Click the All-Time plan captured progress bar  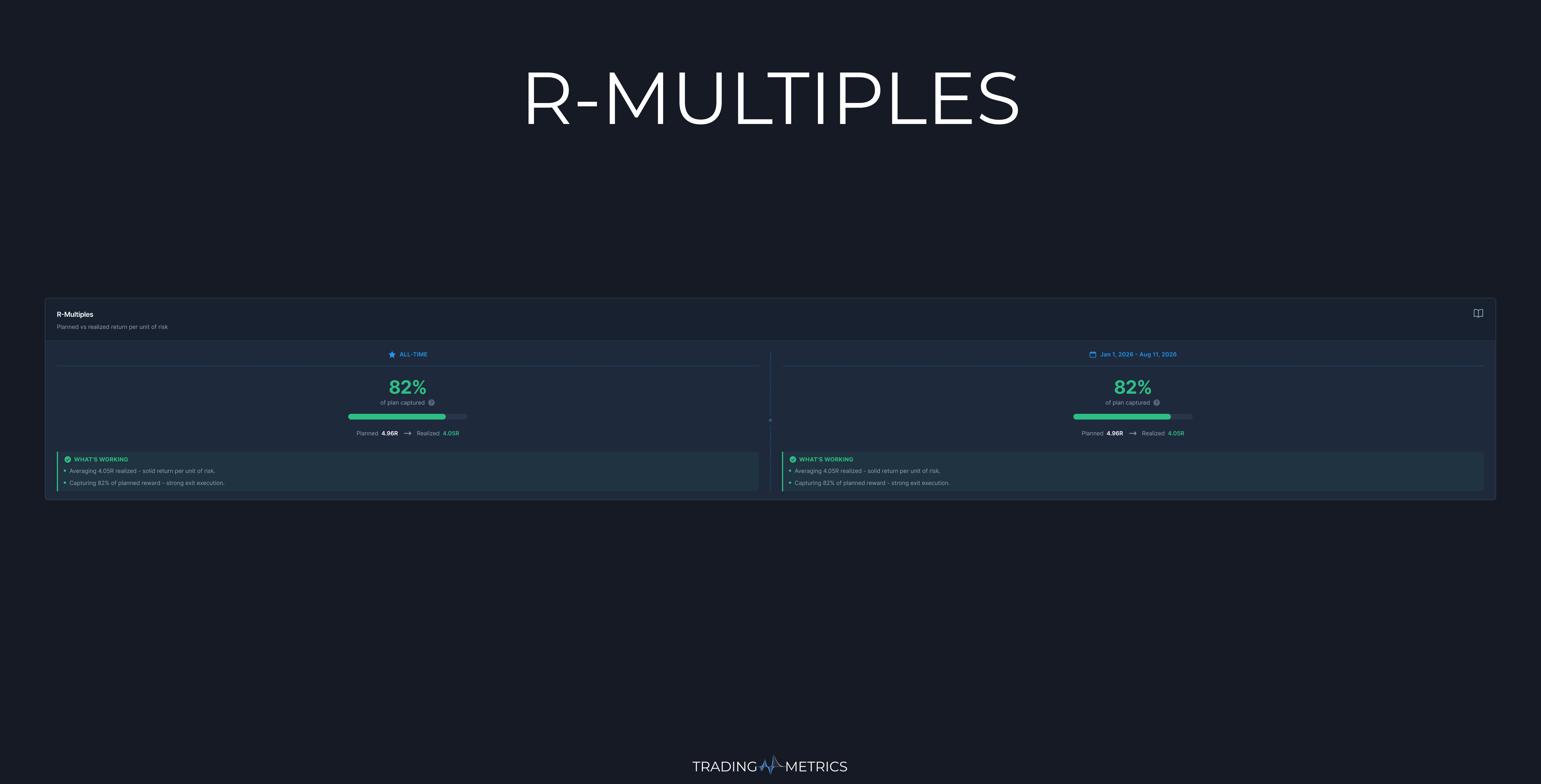click(x=407, y=417)
